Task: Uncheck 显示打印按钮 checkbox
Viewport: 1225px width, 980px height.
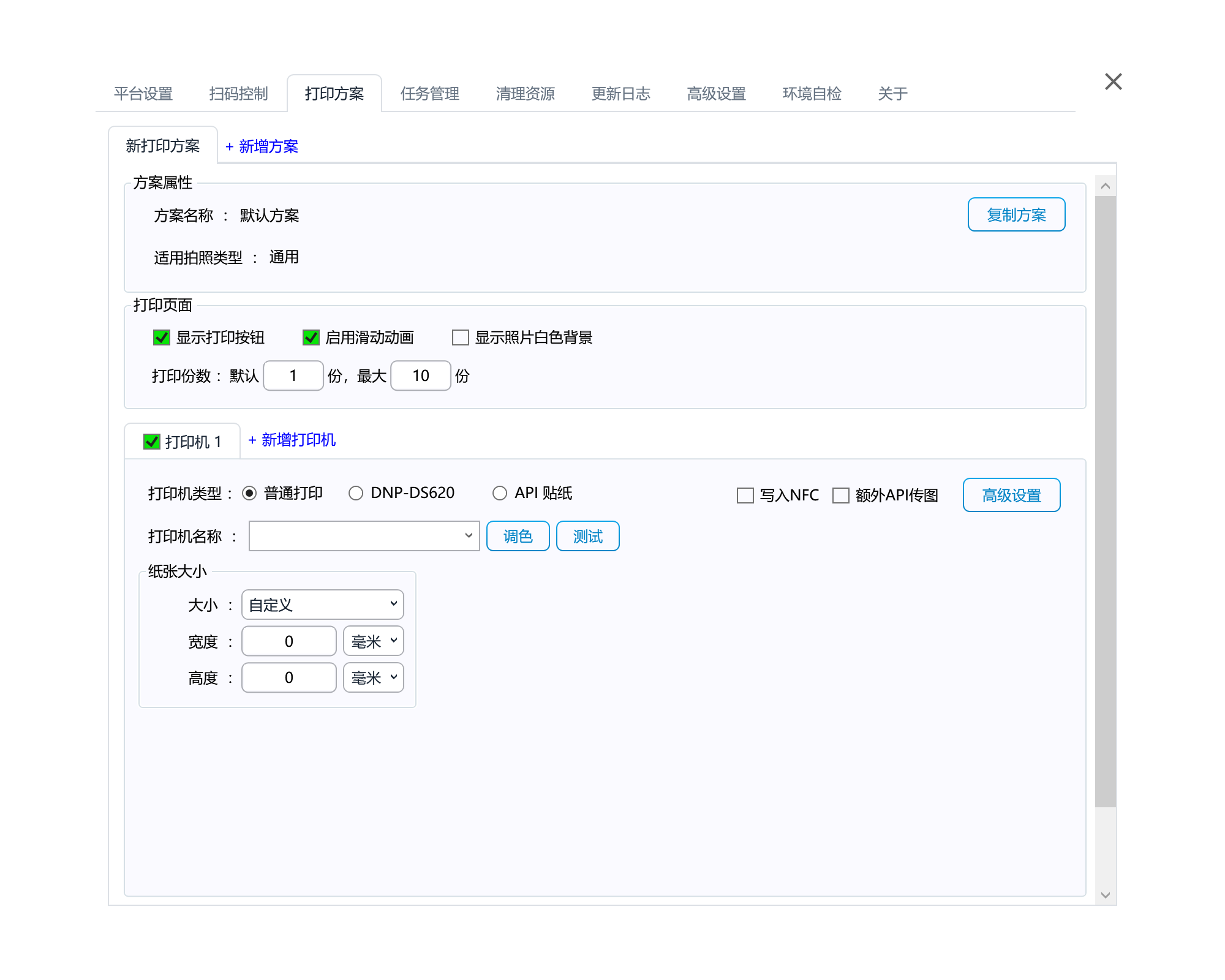Action: (x=162, y=337)
